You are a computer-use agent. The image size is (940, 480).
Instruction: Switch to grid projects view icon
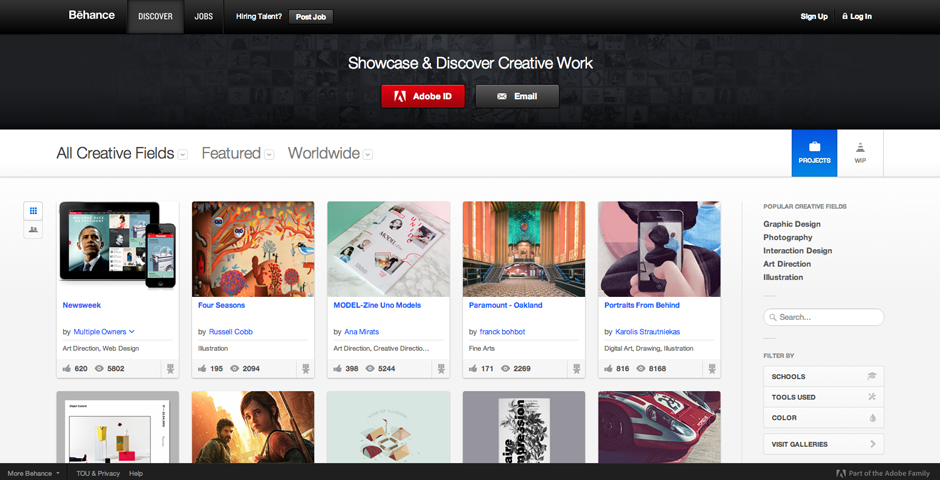coord(33,211)
